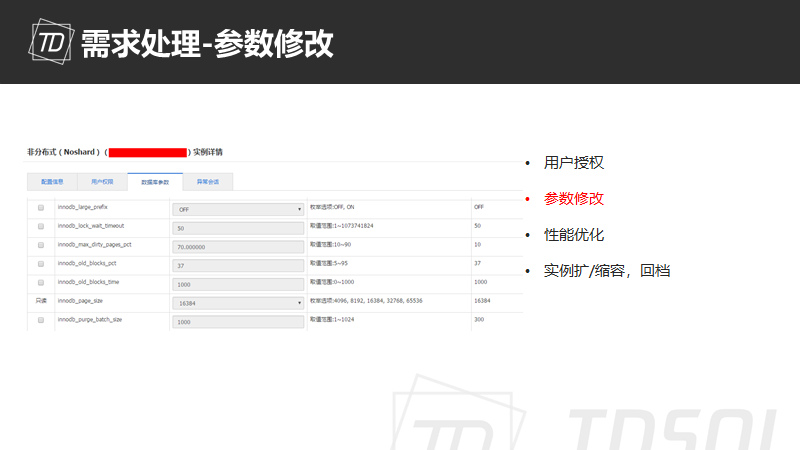Select the innodb_old_blocks_pct checkbox

(41, 264)
